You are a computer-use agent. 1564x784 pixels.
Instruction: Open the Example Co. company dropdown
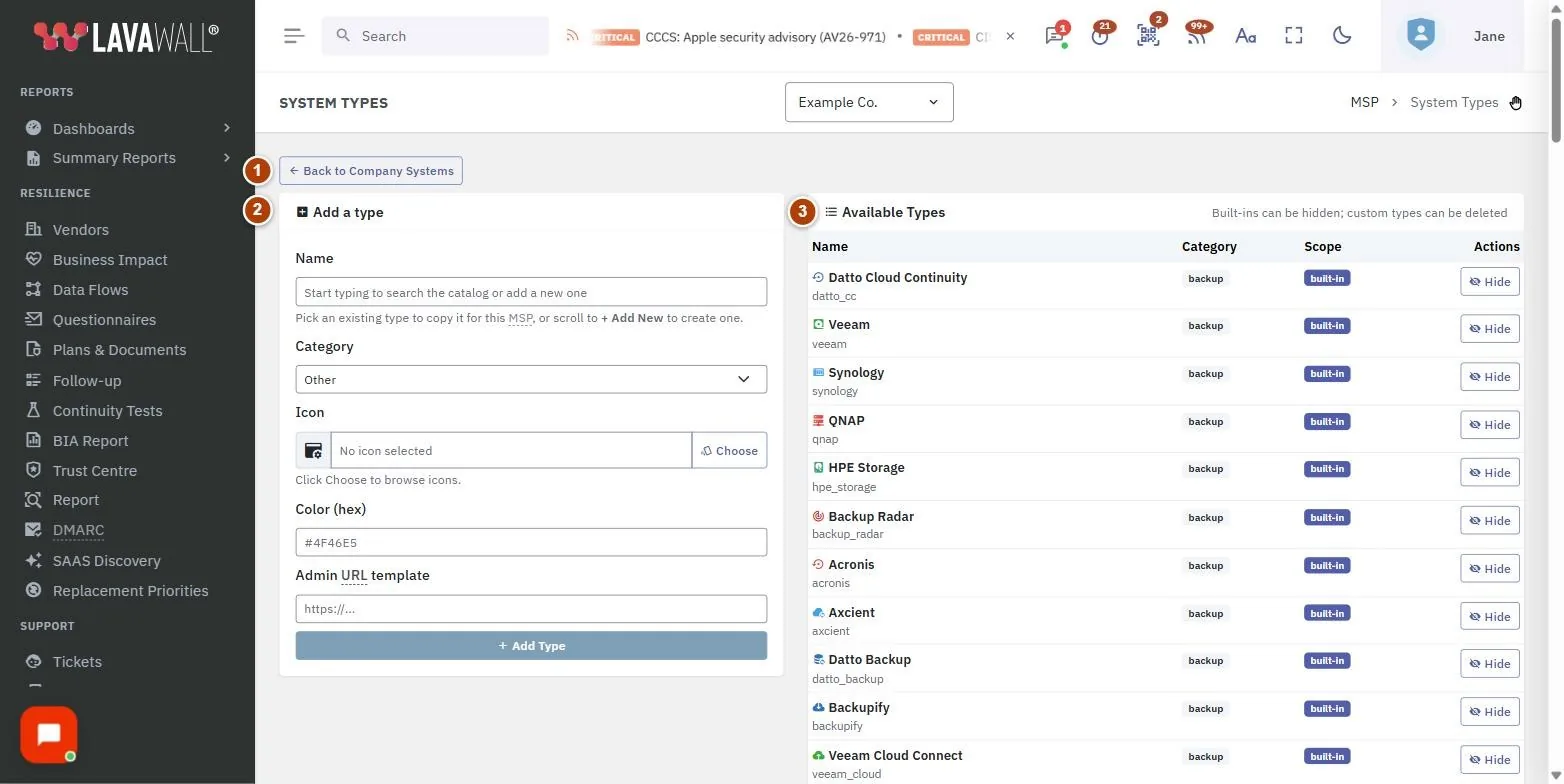869,102
